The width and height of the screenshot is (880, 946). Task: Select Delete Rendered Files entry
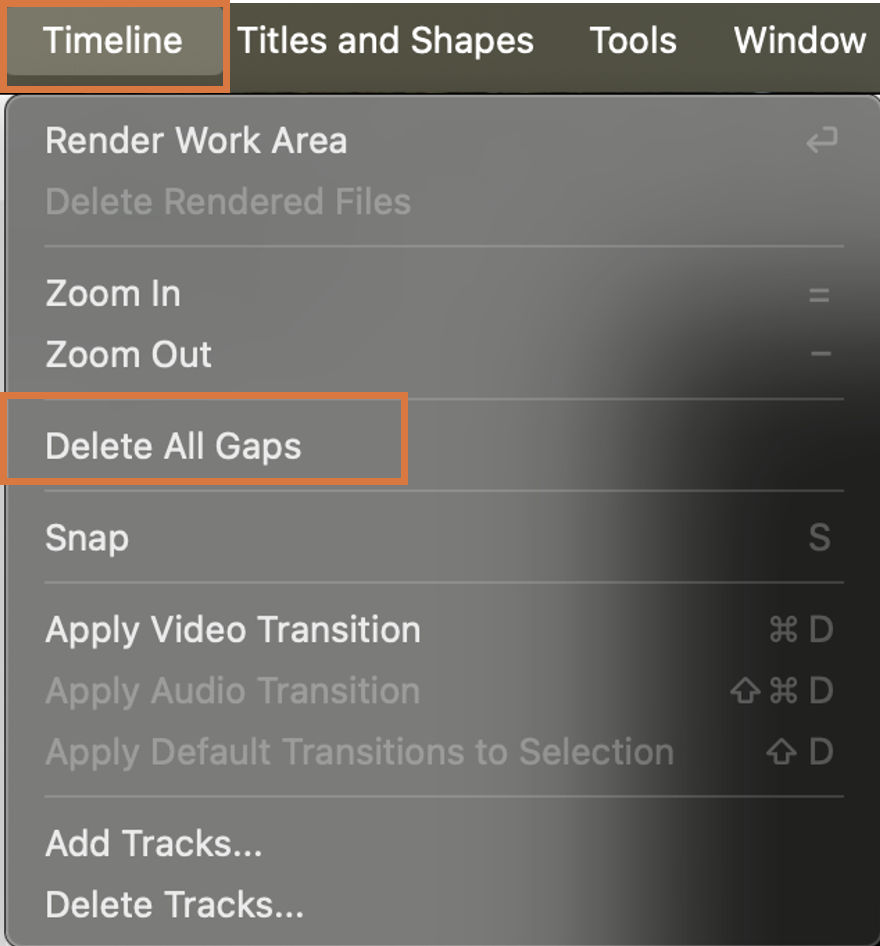pos(228,202)
